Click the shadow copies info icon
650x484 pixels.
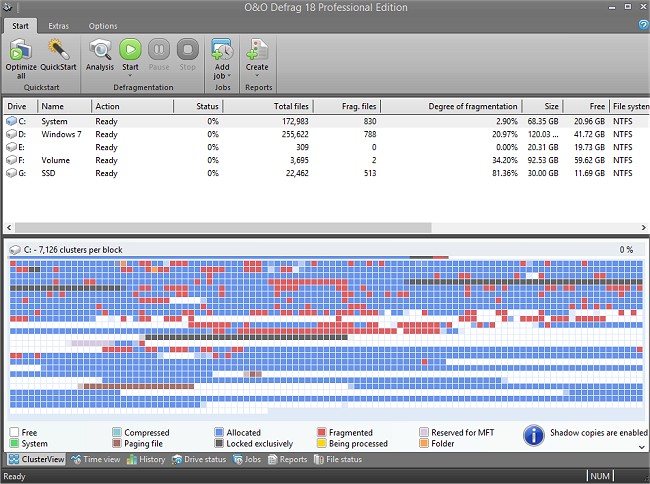point(534,436)
